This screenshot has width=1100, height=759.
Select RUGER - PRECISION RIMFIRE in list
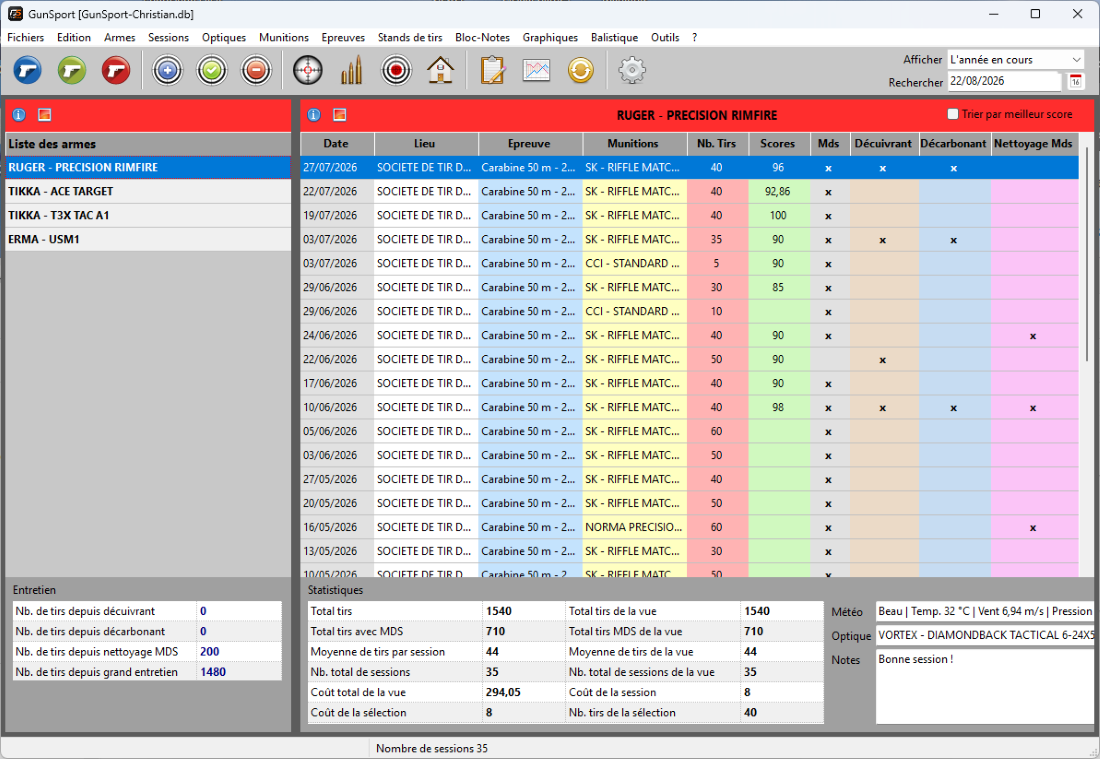[148, 168]
